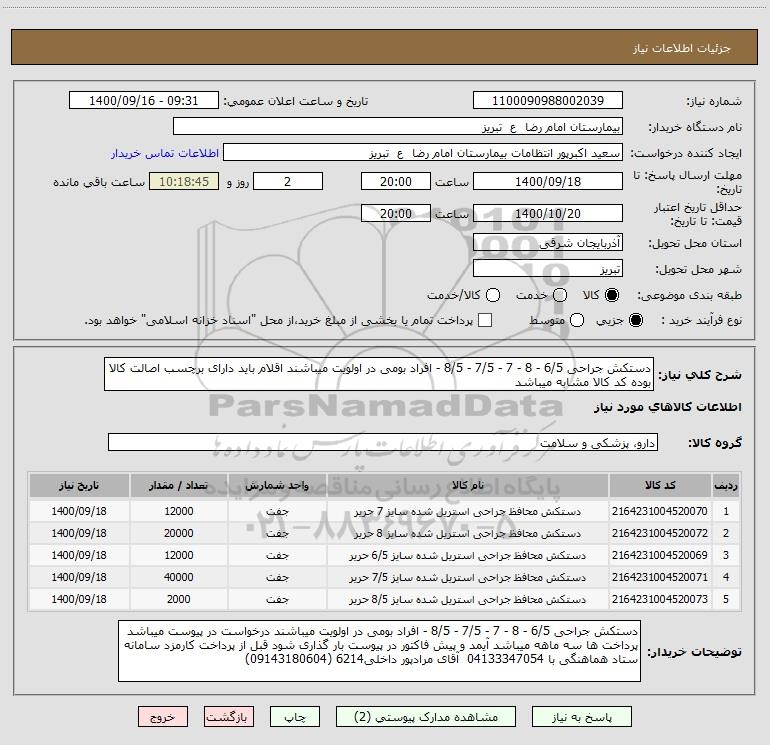
Task: Click the response deadline hour field 20:00
Action: 396,181
